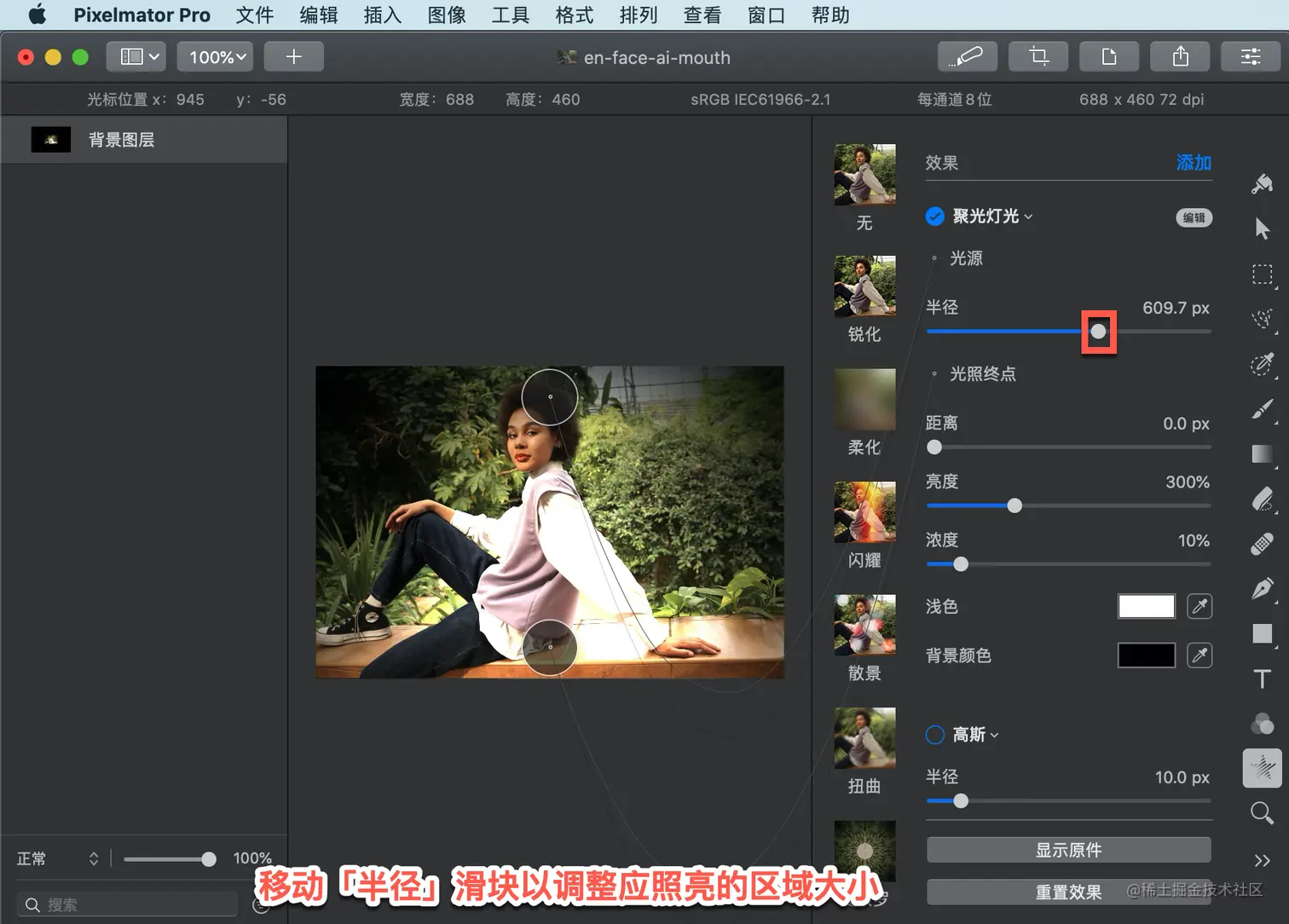This screenshot has width=1289, height=924.
Task: Open the 100% zoom dropdown
Action: click(216, 56)
